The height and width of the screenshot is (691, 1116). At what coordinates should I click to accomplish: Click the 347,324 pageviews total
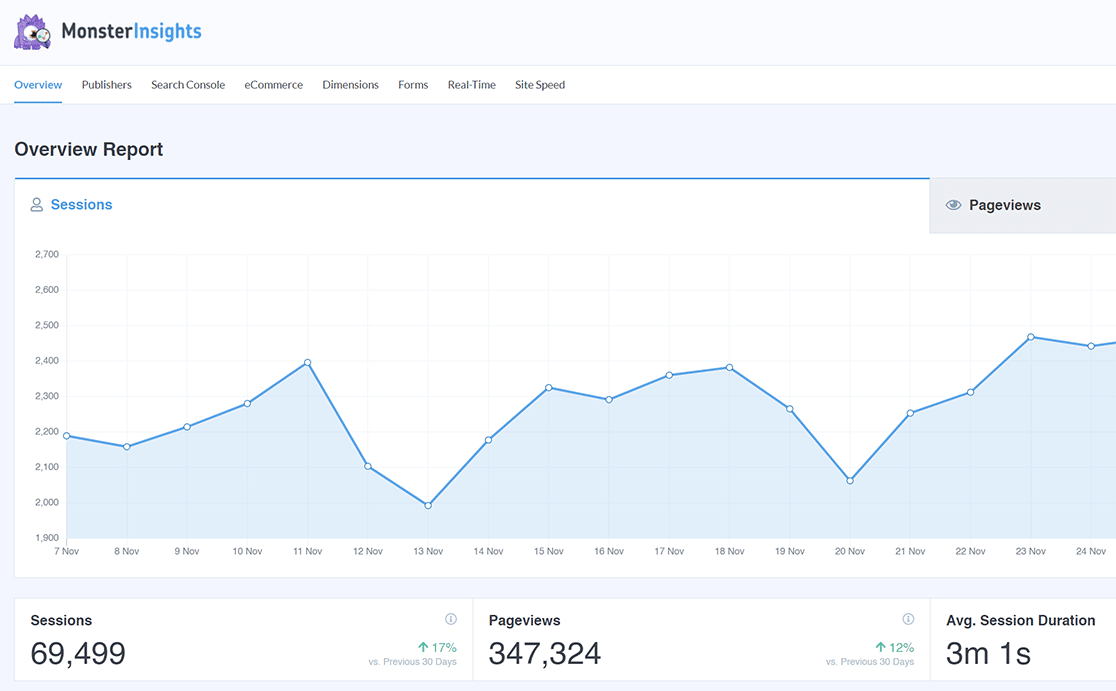[x=544, y=653]
